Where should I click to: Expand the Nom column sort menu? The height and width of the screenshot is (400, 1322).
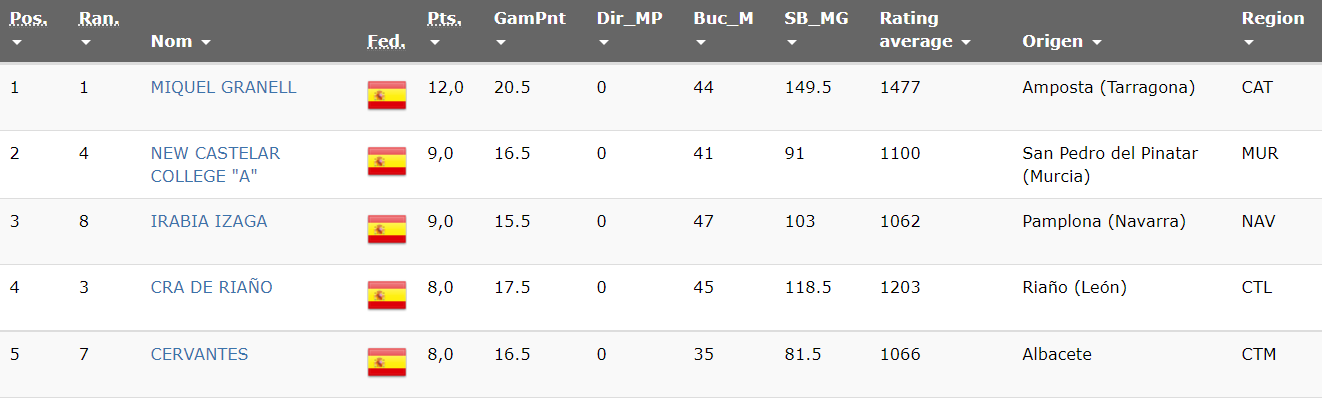[x=206, y=43]
